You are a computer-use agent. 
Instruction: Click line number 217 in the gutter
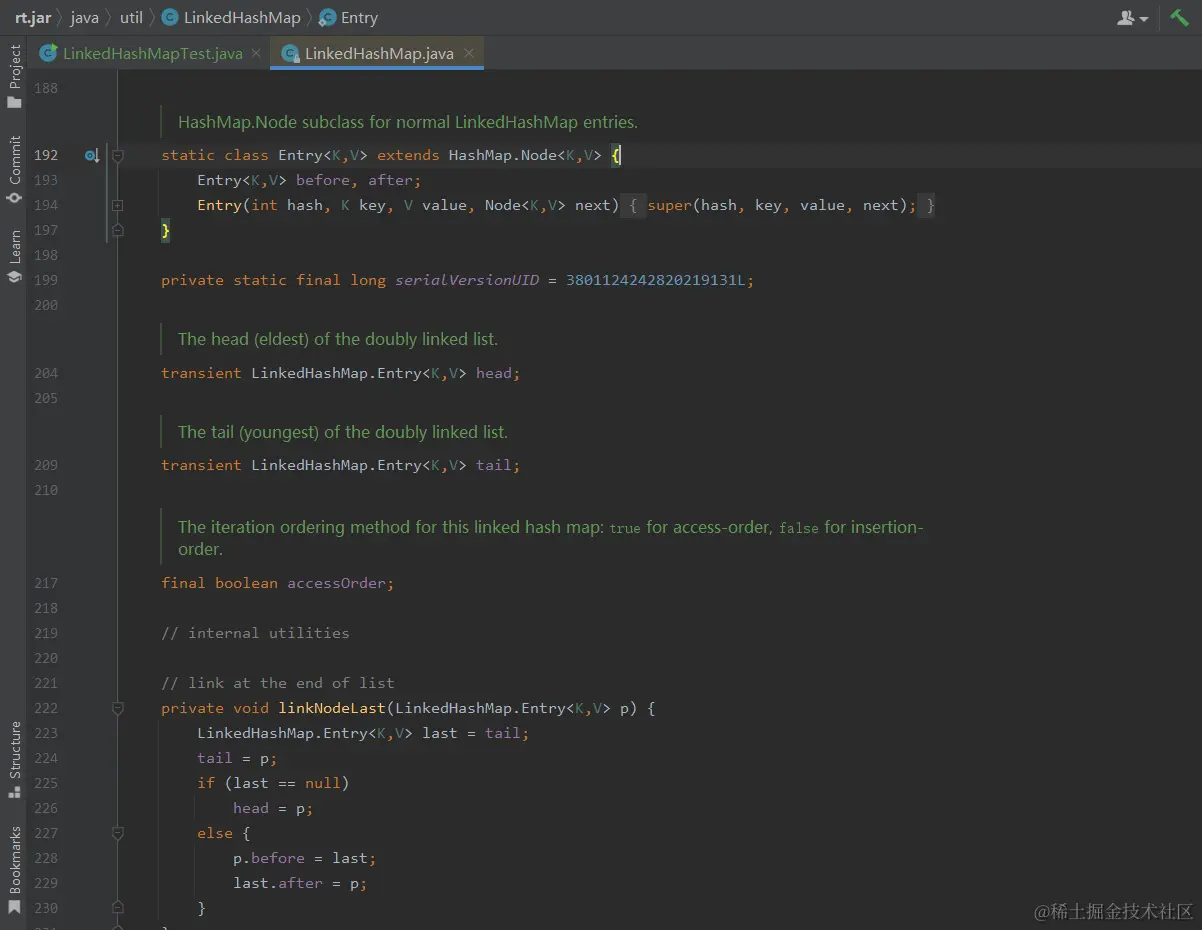tap(46, 583)
